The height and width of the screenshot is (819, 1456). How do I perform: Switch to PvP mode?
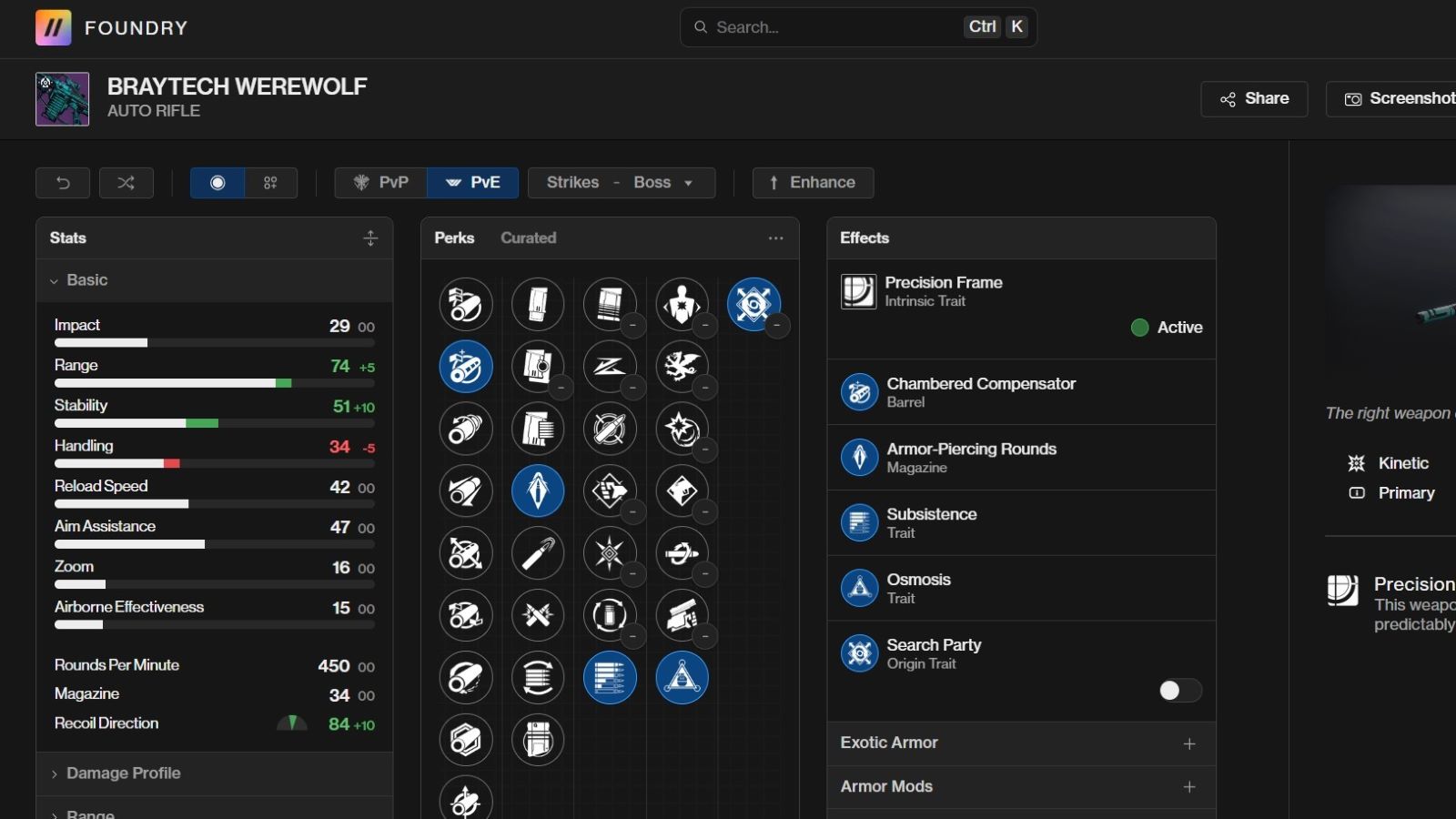pyautogui.click(x=381, y=183)
